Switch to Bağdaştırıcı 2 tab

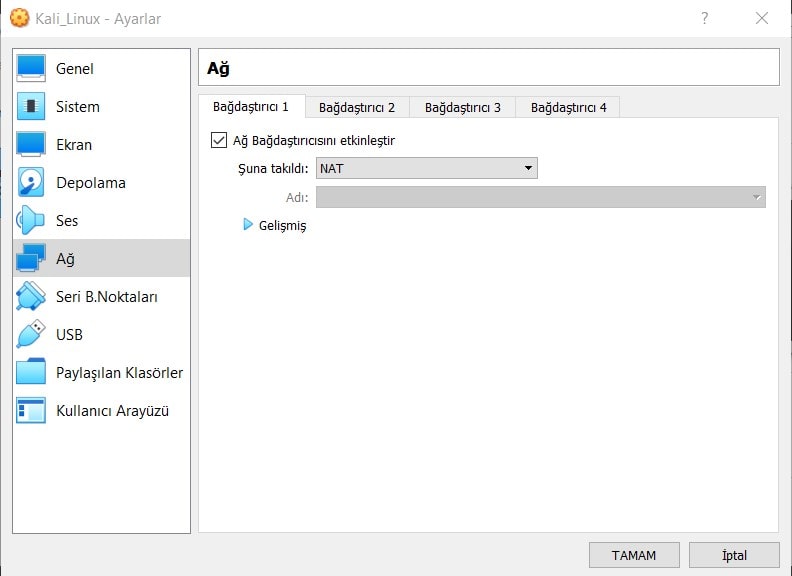coord(357,108)
